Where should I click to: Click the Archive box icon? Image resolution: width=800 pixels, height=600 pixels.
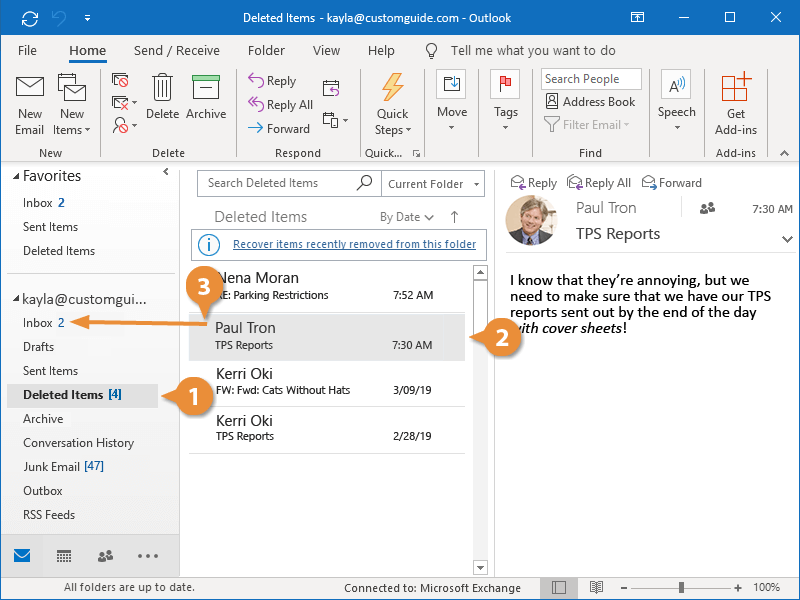pos(206,97)
